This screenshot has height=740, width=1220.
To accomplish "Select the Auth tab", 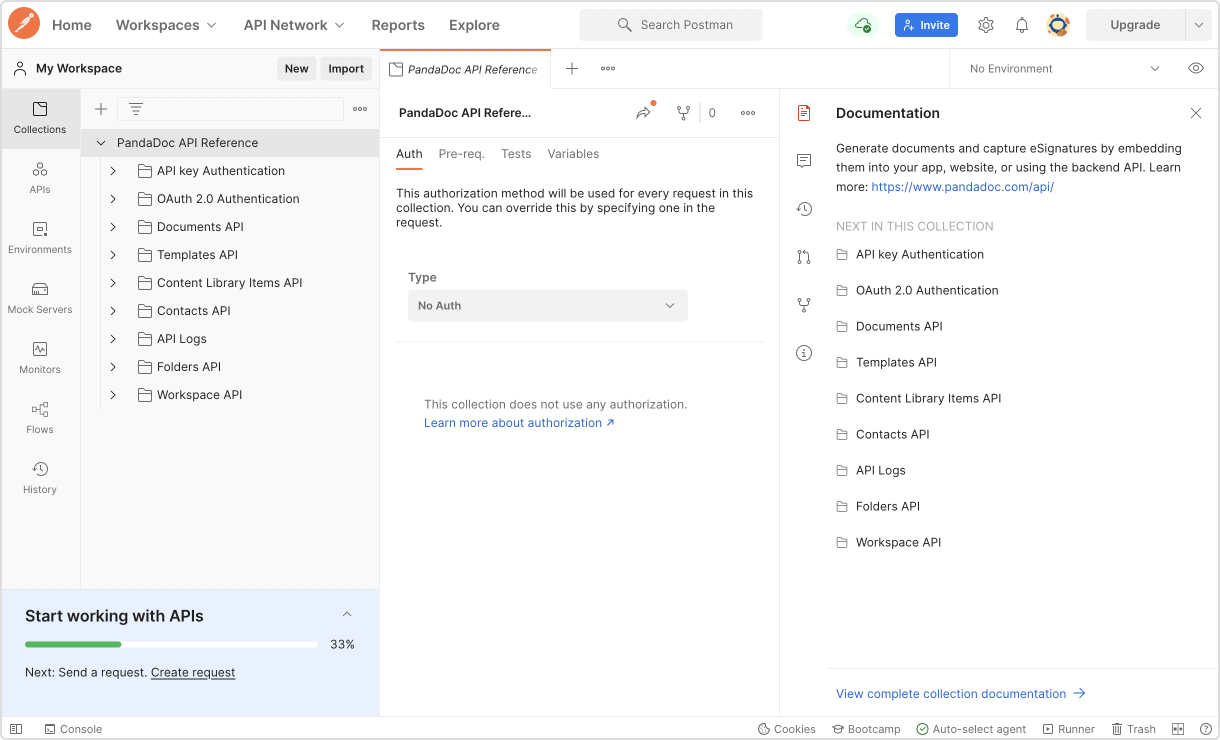I will [x=409, y=154].
